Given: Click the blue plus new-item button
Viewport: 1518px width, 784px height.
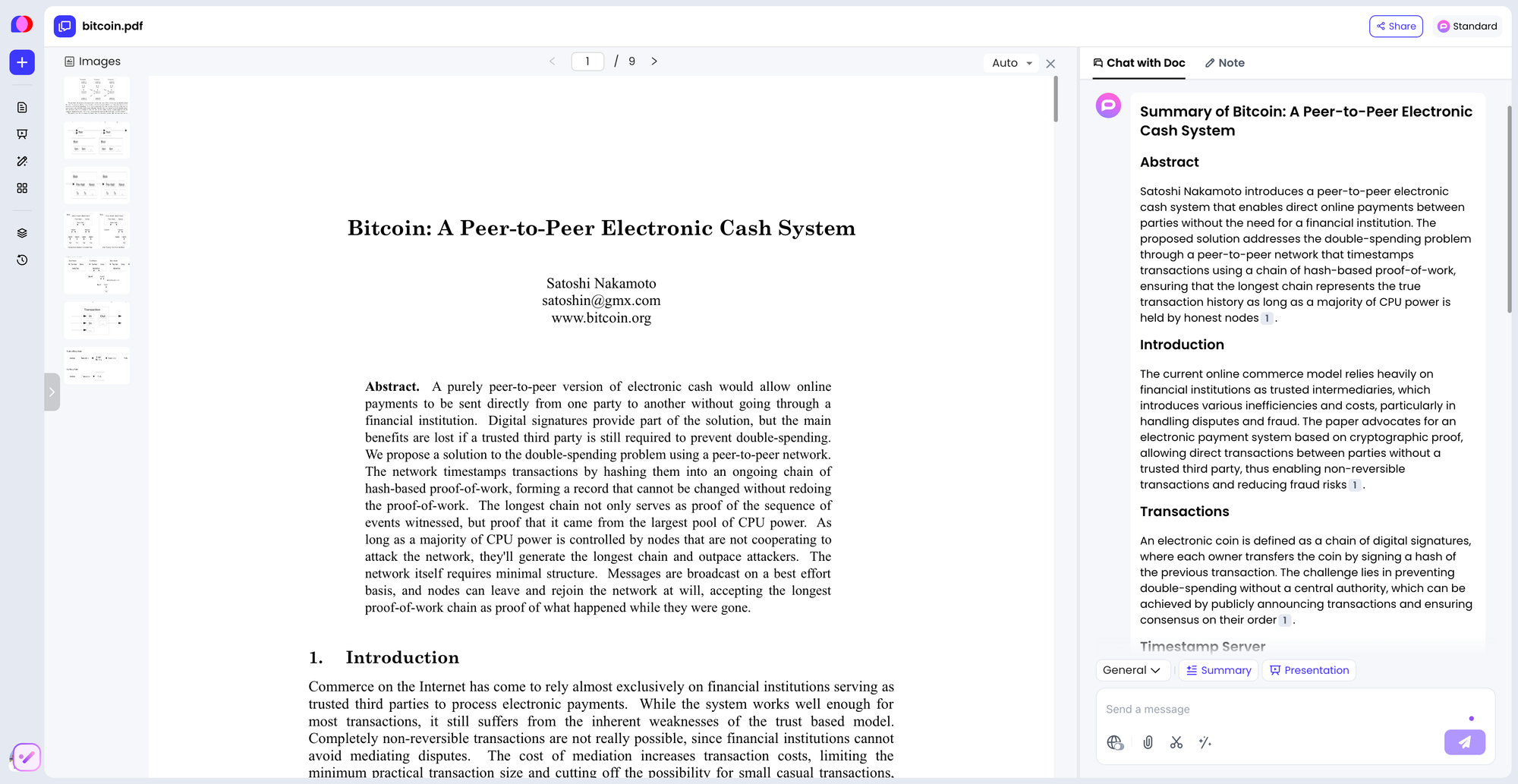Looking at the screenshot, I should [x=22, y=62].
